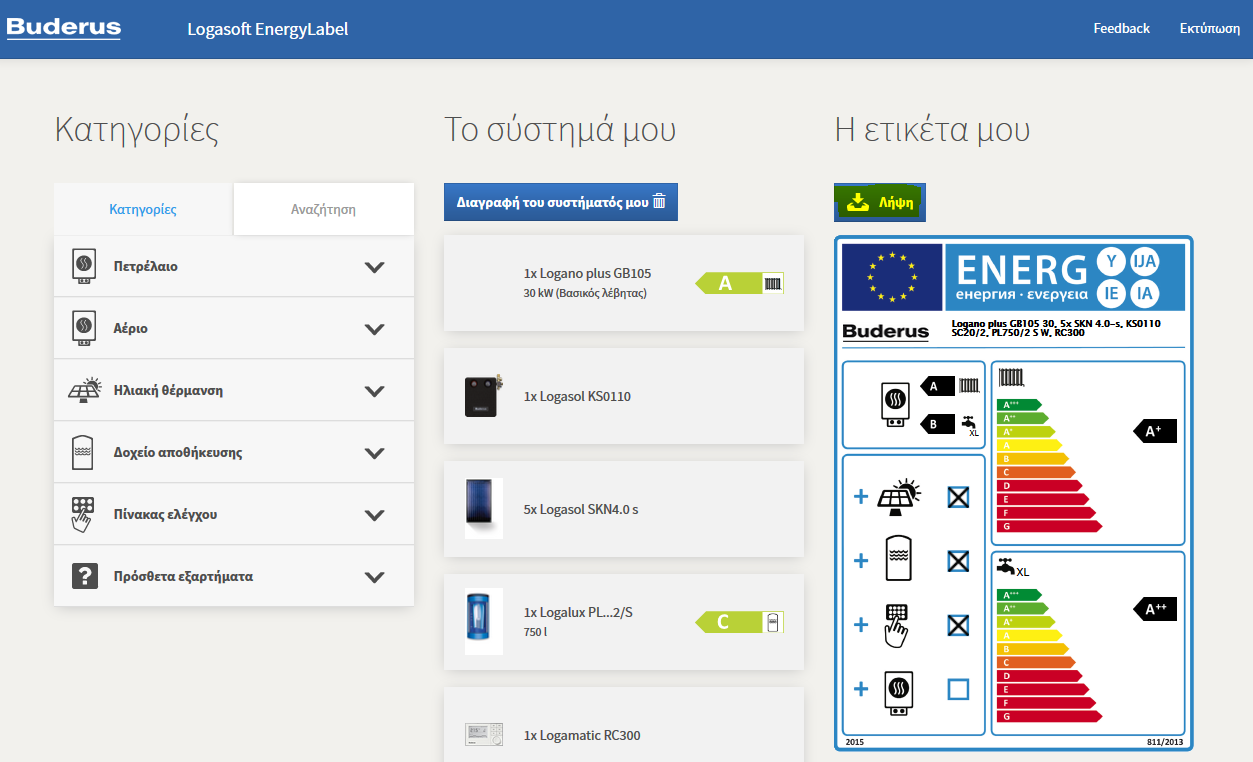Switch to the Αναζήτηση tab
The height and width of the screenshot is (762, 1253).
click(323, 209)
